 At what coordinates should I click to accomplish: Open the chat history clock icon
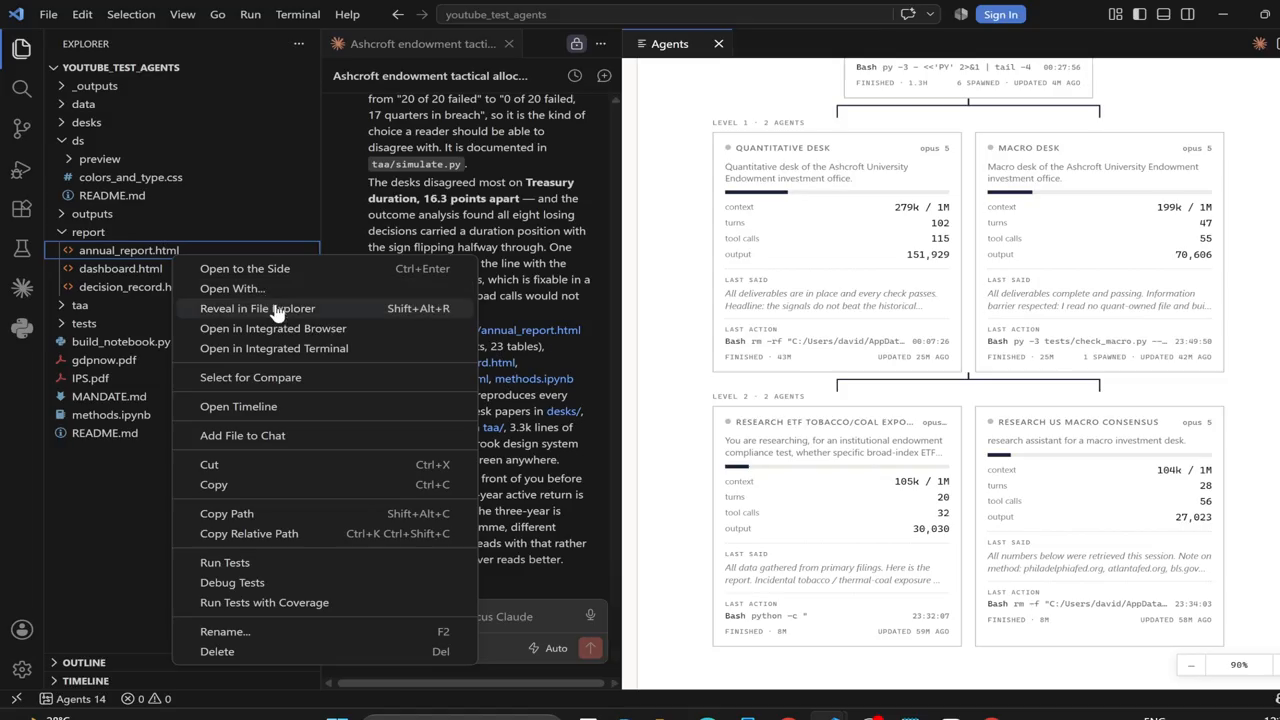point(575,76)
